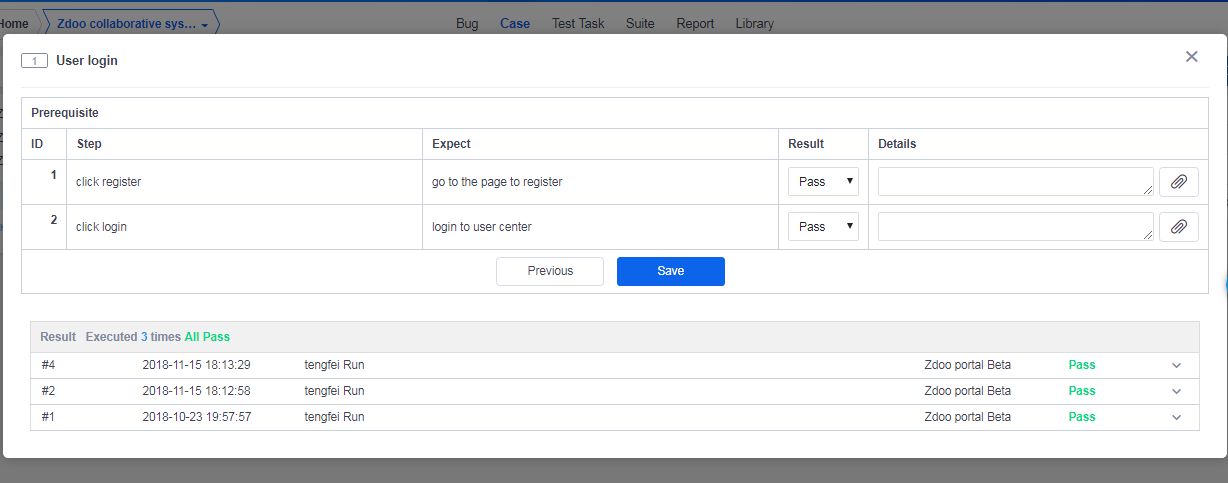Select run row dated 2018-11-15 18:13:29
The image size is (1228, 483).
[196, 365]
